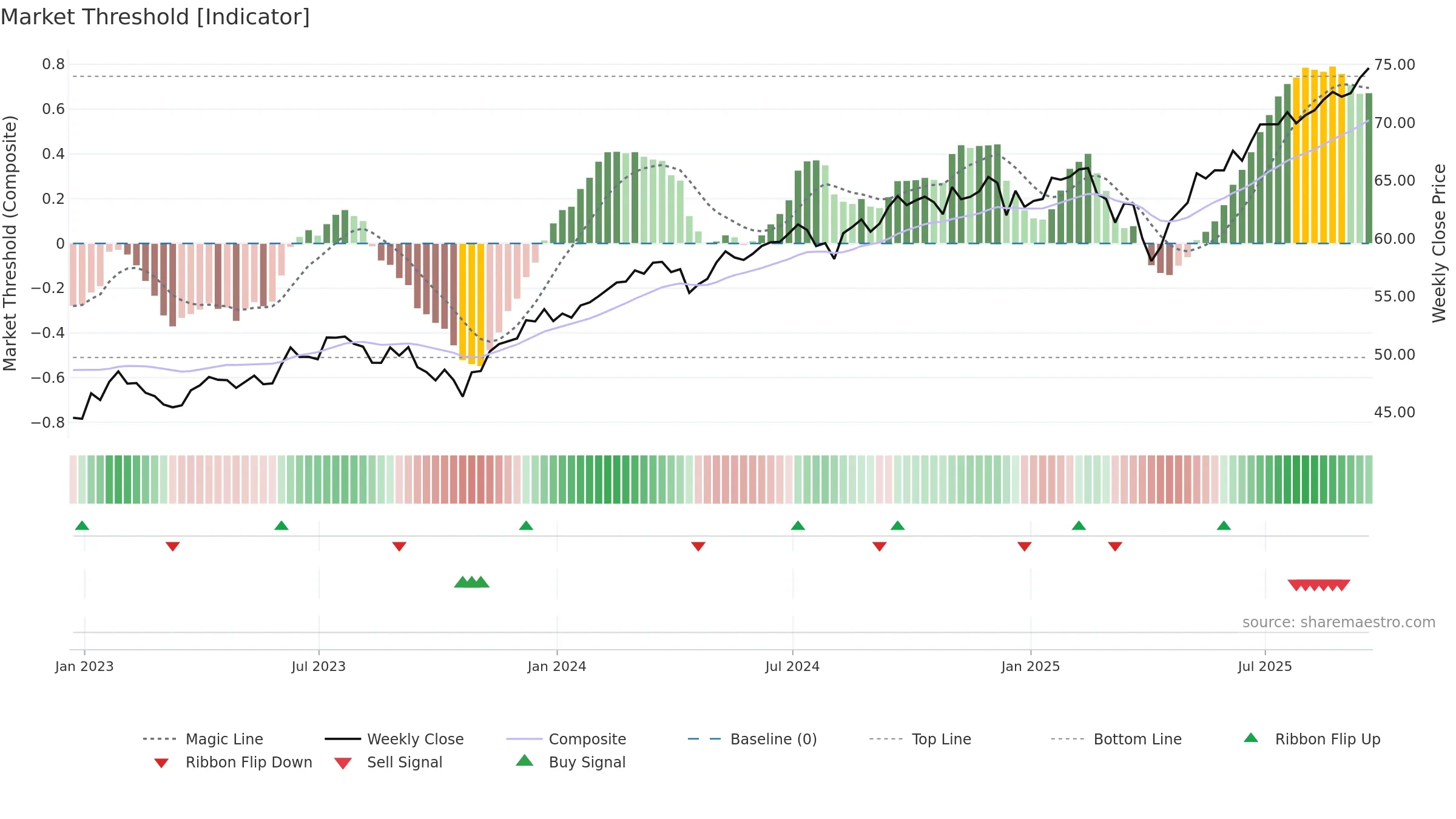This screenshot has width=1456, height=819.
Task: Click the −0.8 left axis tick label
Action: (48, 423)
